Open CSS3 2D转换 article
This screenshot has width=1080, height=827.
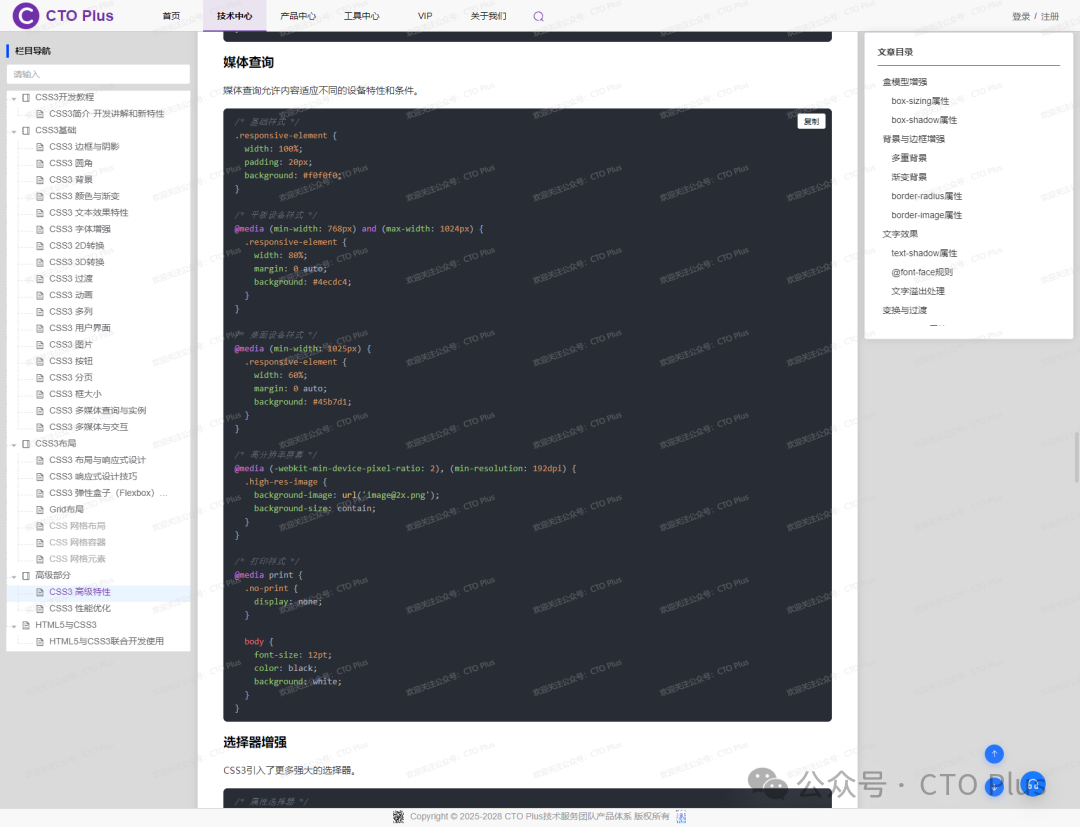(x=77, y=246)
